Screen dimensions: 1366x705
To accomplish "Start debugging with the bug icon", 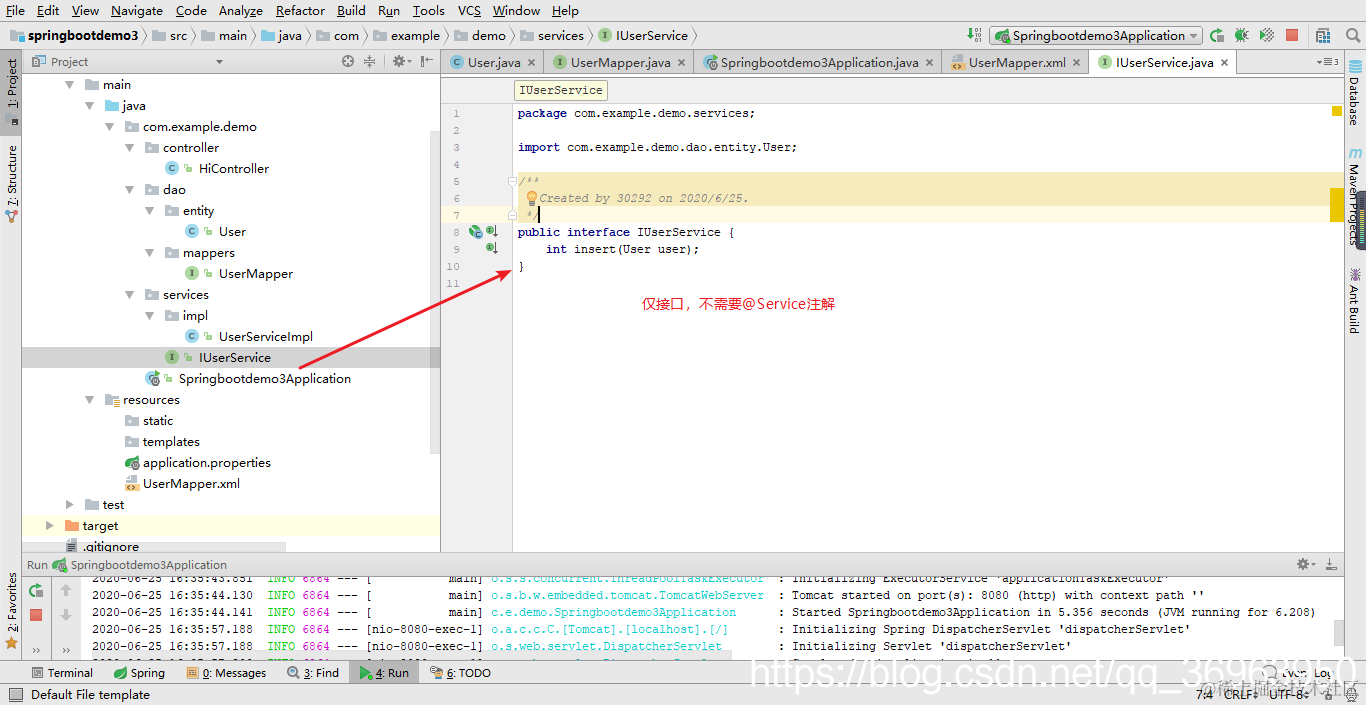I will point(1242,35).
